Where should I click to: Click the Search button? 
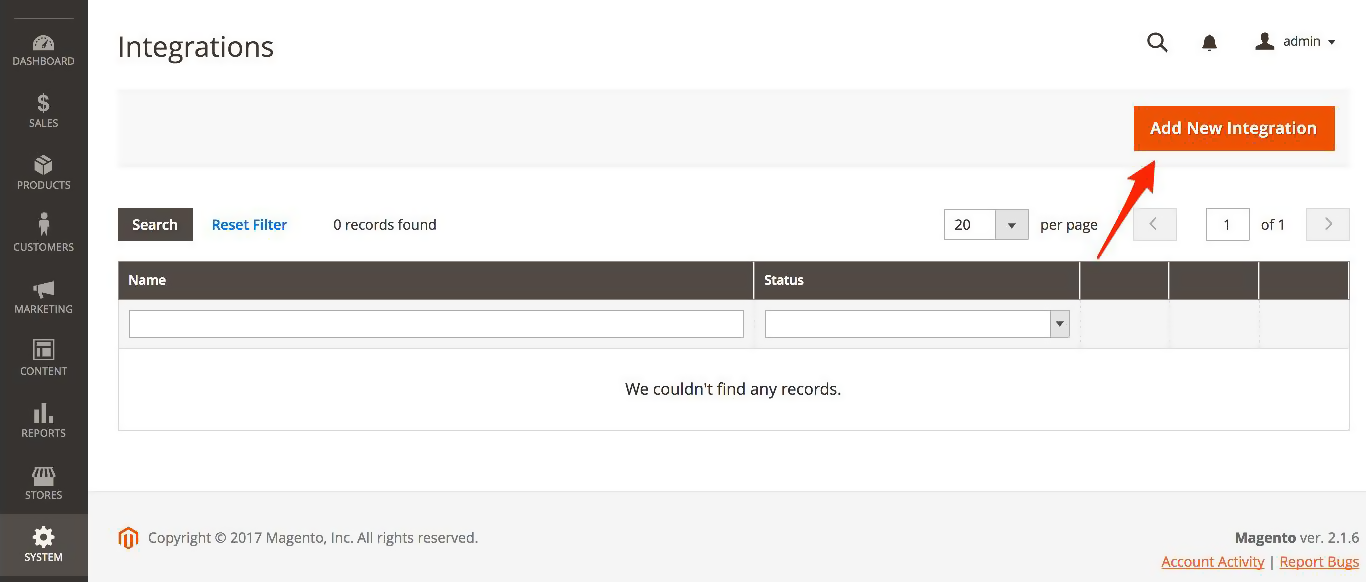[155, 225]
